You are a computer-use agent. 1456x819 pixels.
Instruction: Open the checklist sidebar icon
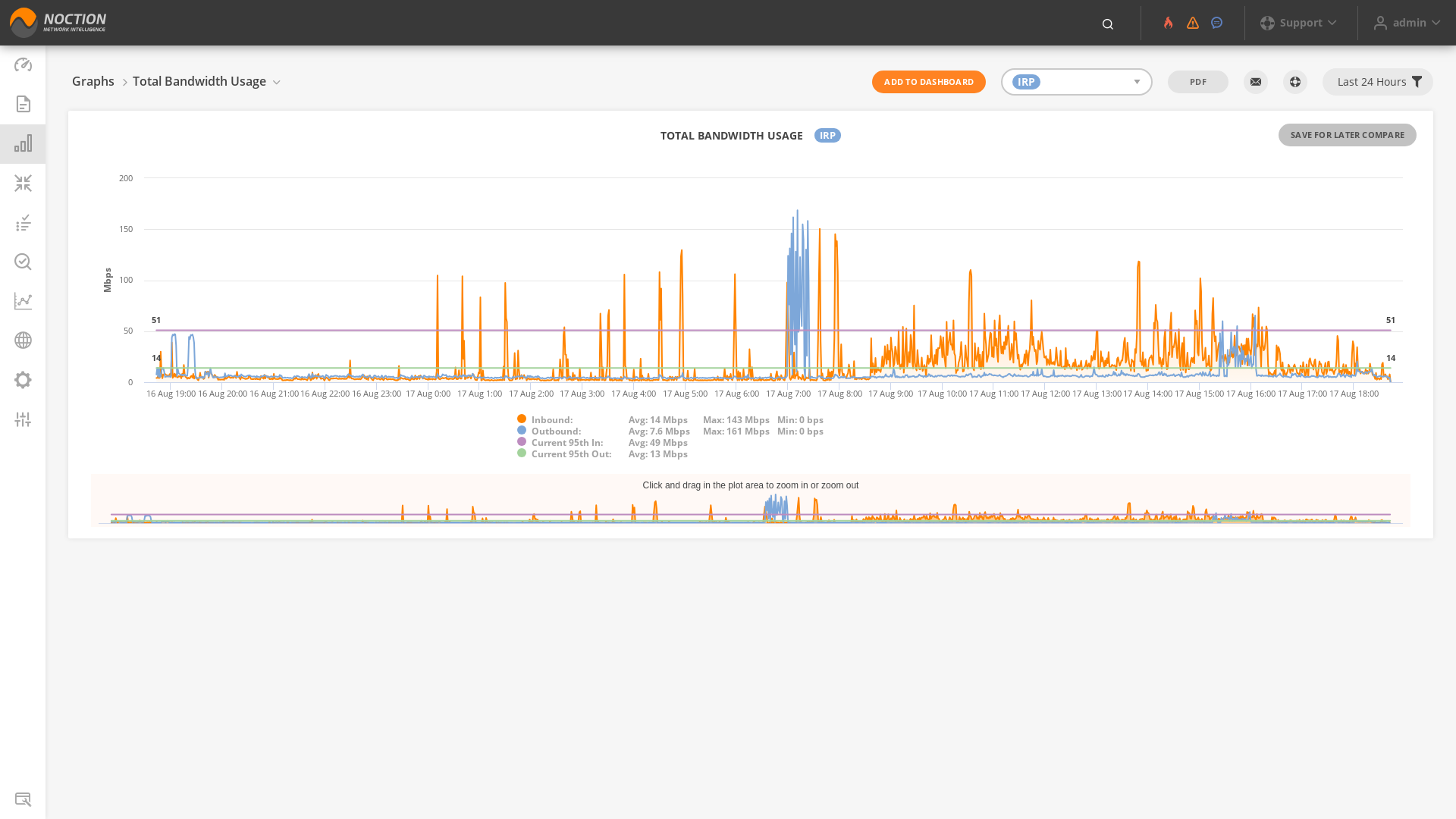tap(23, 222)
